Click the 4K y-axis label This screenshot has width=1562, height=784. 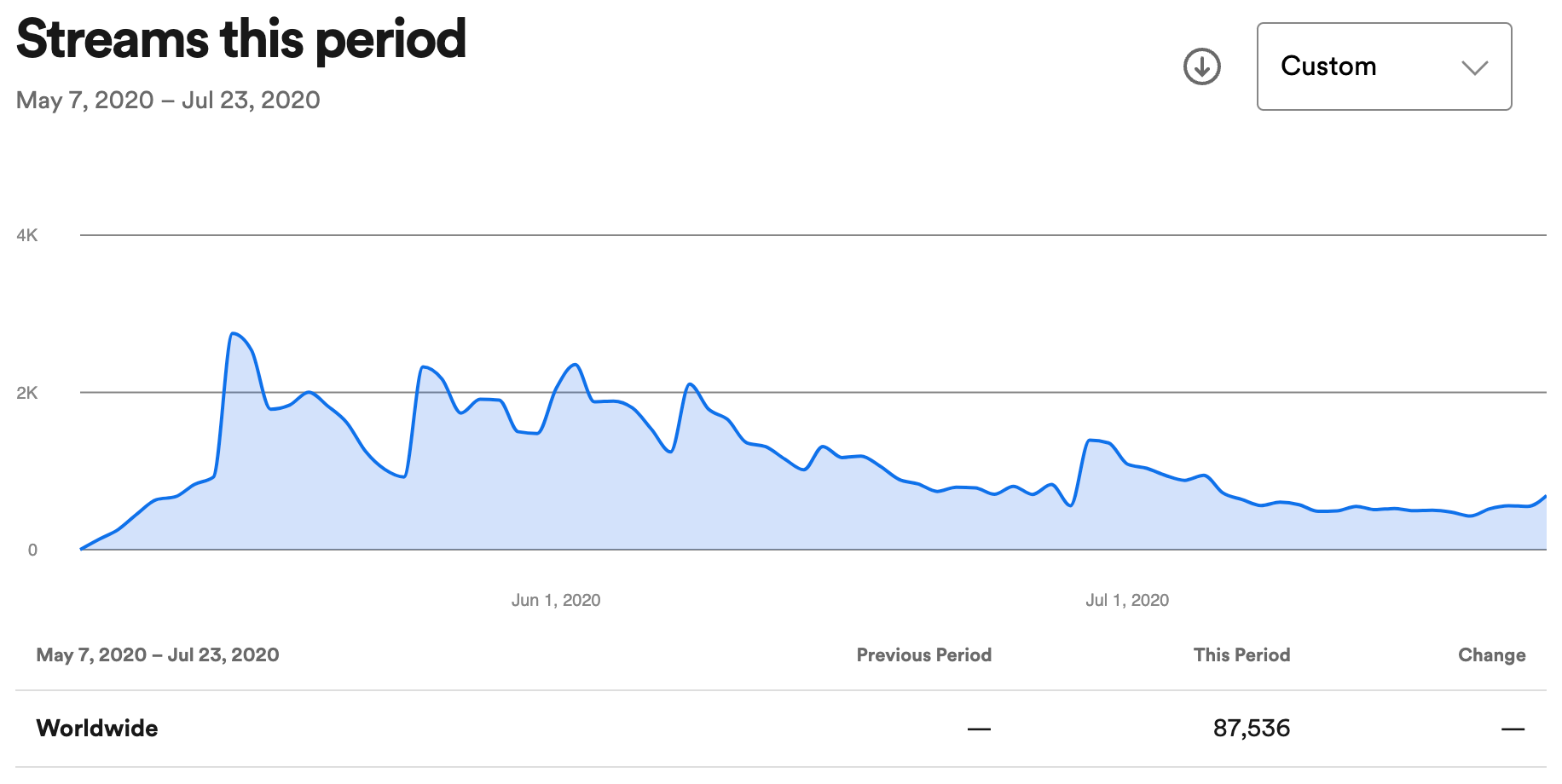[x=27, y=235]
